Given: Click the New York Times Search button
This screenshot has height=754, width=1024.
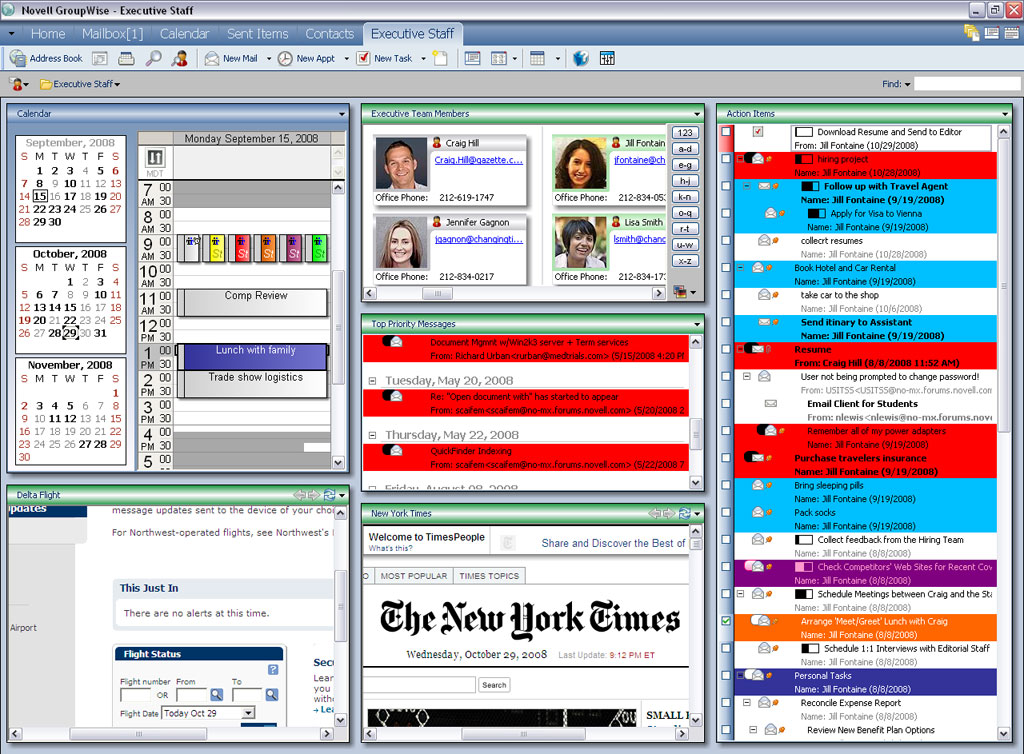Looking at the screenshot, I should tap(494, 685).
